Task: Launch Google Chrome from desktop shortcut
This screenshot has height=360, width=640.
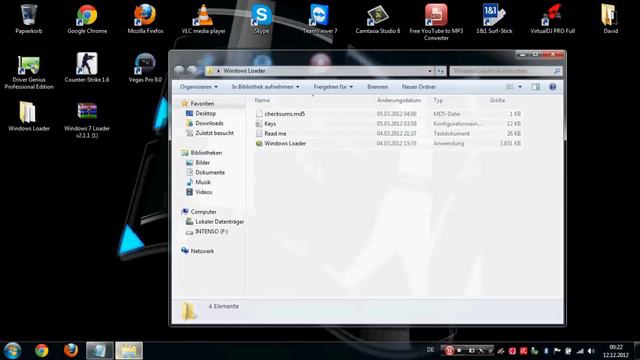Action: pos(87,19)
